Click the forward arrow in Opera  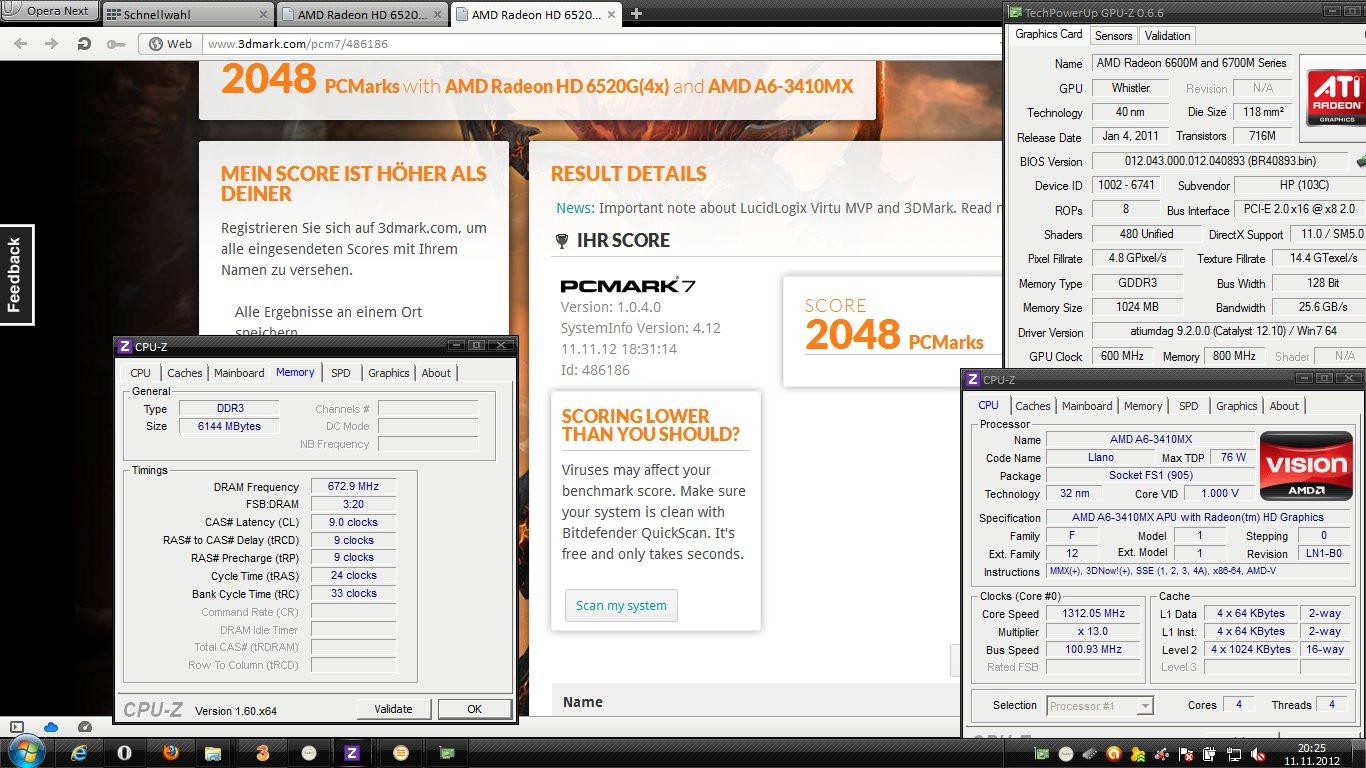tap(49, 43)
